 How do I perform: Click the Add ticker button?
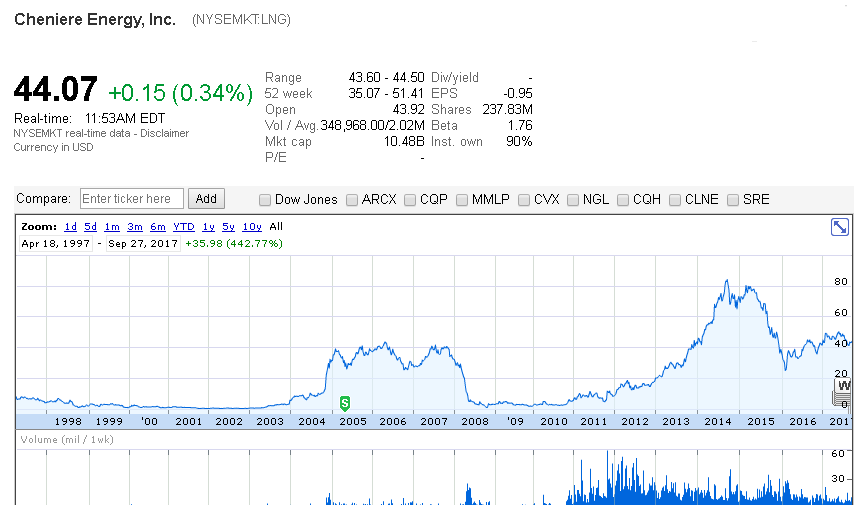coord(206,199)
